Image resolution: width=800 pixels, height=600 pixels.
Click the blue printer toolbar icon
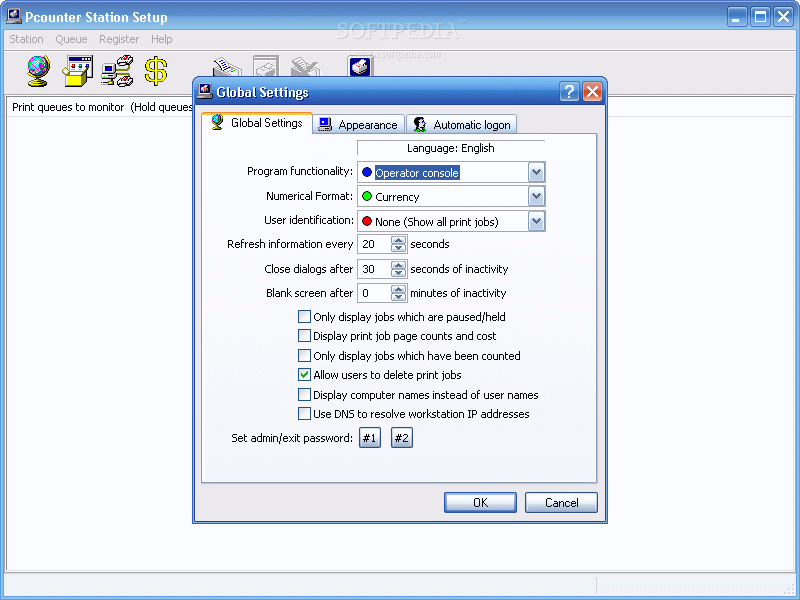[360, 66]
